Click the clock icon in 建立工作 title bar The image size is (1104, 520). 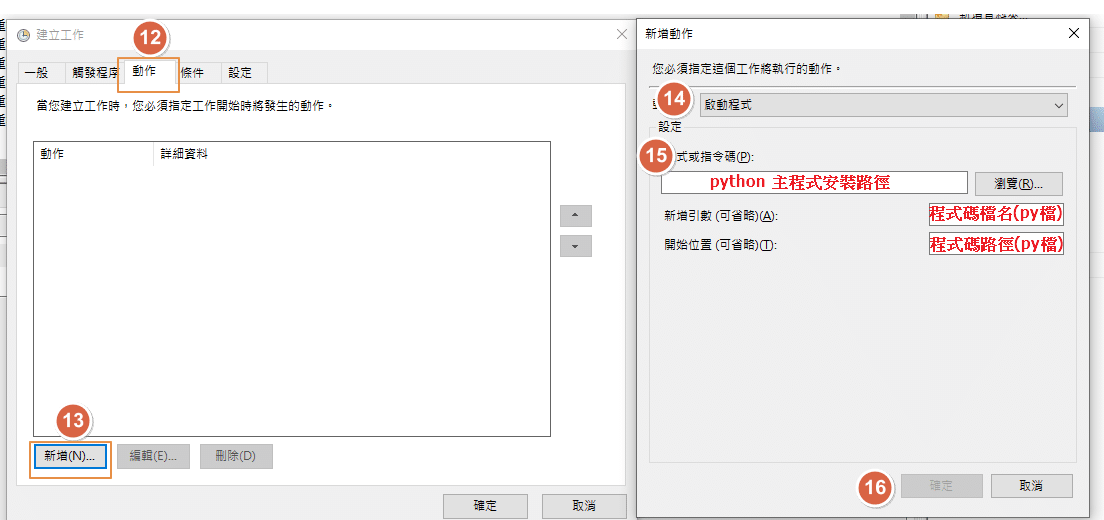(23, 35)
